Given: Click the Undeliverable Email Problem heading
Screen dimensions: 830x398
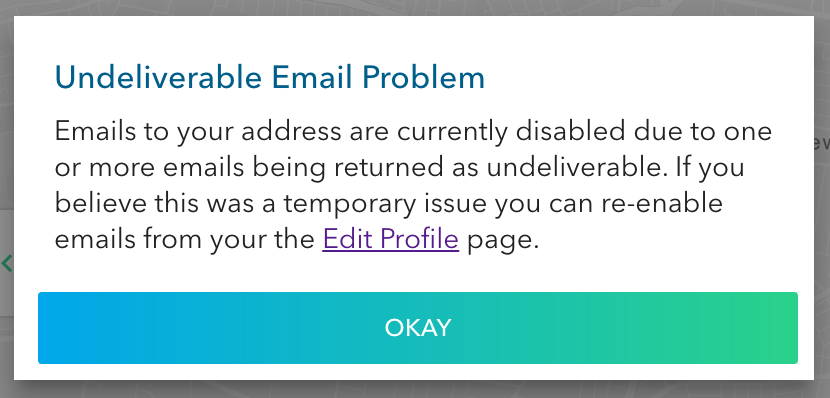Looking at the screenshot, I should point(270,78).
